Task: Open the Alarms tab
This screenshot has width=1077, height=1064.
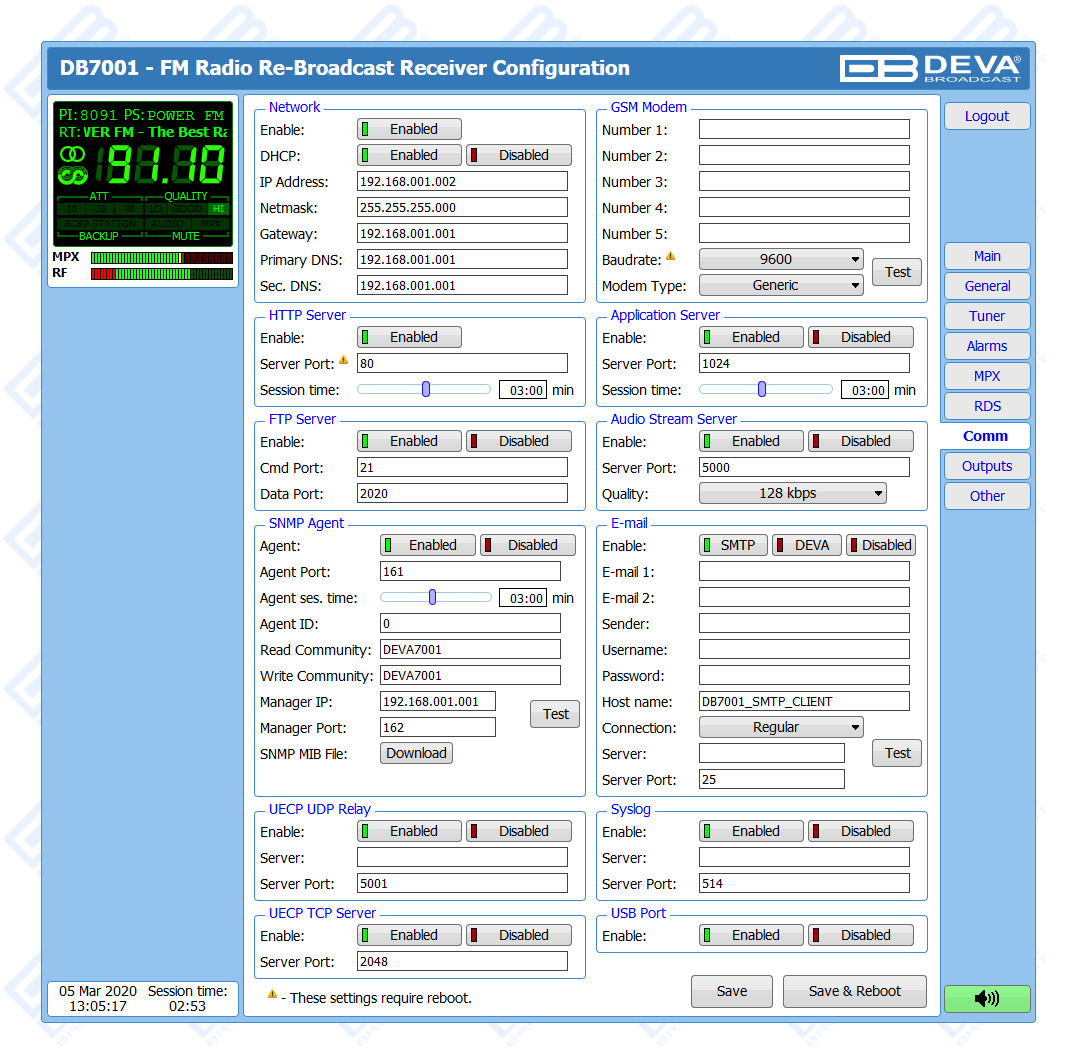Action: (x=986, y=346)
